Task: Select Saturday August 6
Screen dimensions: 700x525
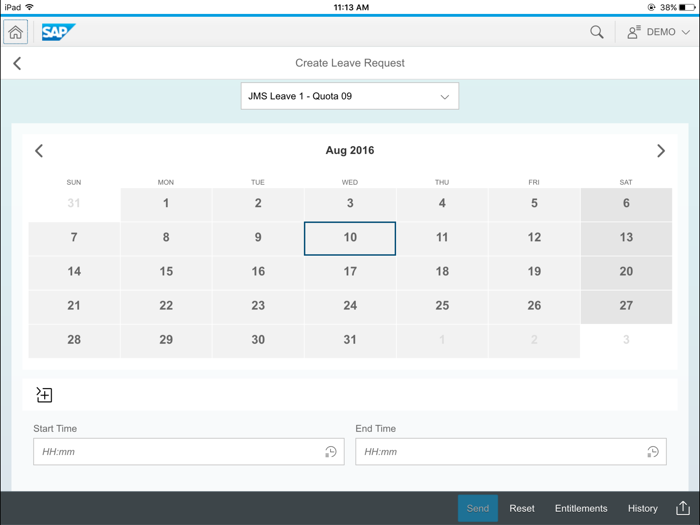Action: tap(626, 204)
